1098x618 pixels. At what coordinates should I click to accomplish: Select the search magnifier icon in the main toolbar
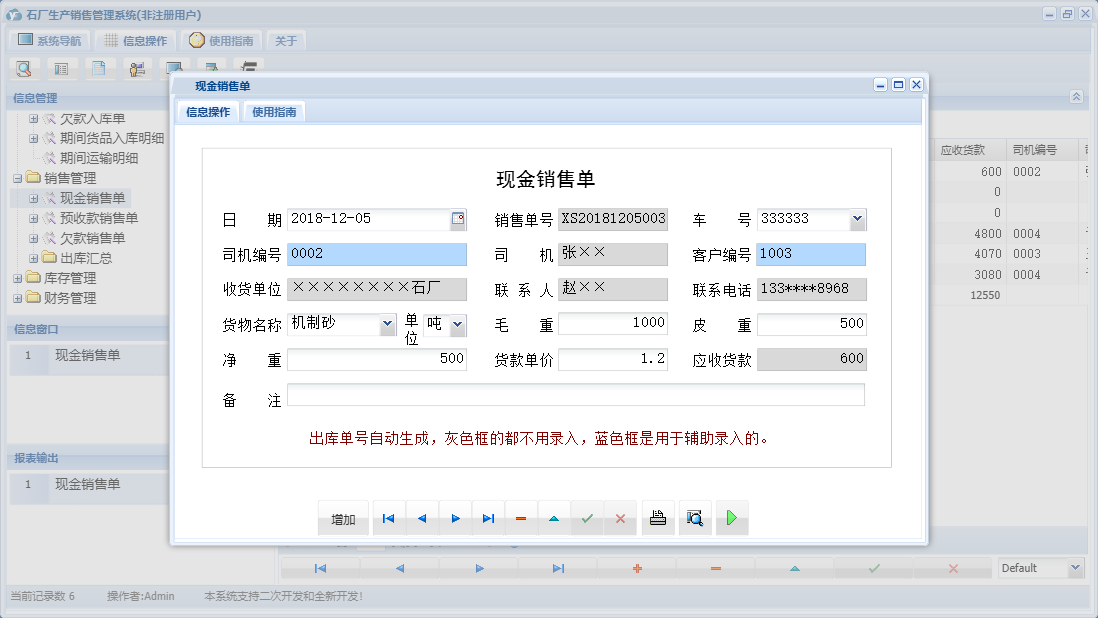tap(24, 68)
